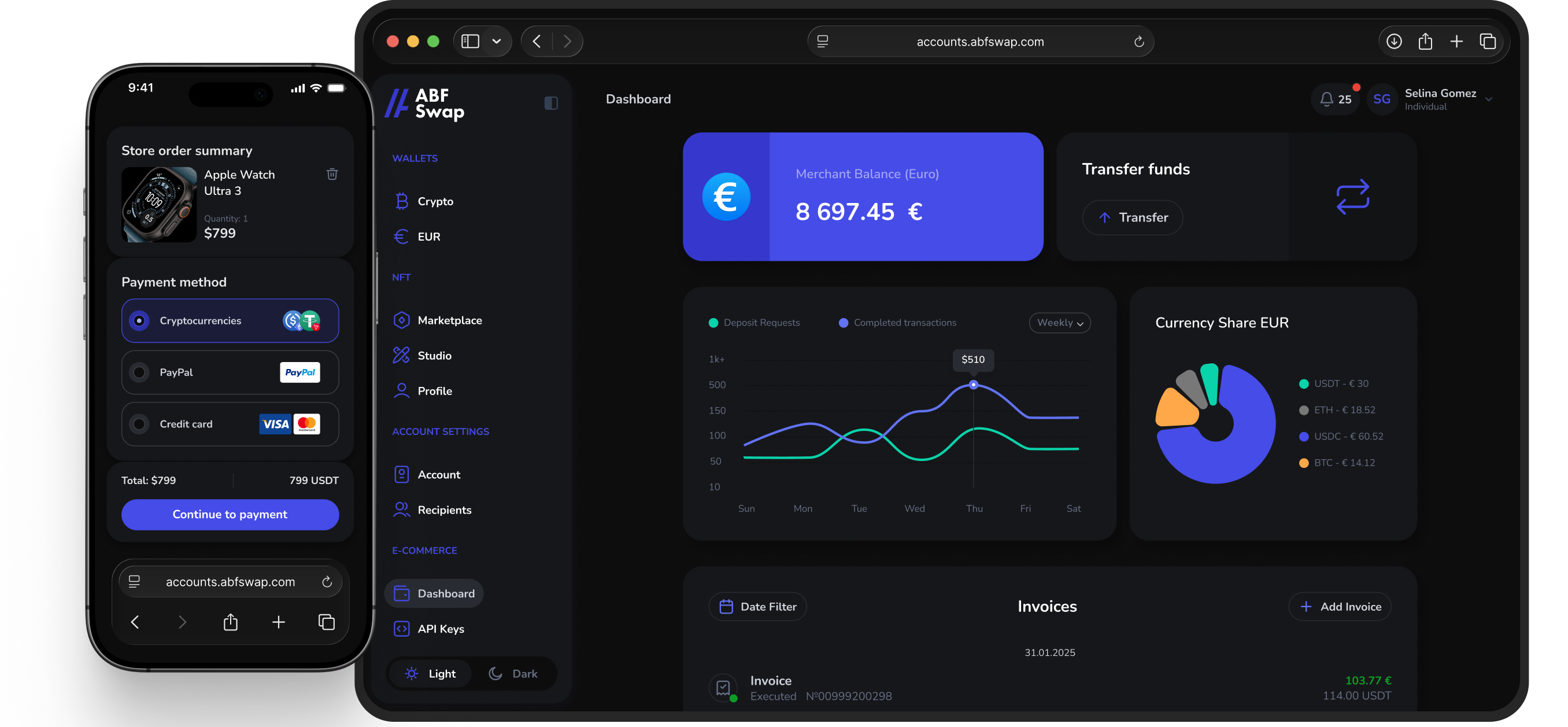The width and height of the screenshot is (1568, 727).
Task: Click the 103.77 € invoice amount
Action: (x=1368, y=680)
